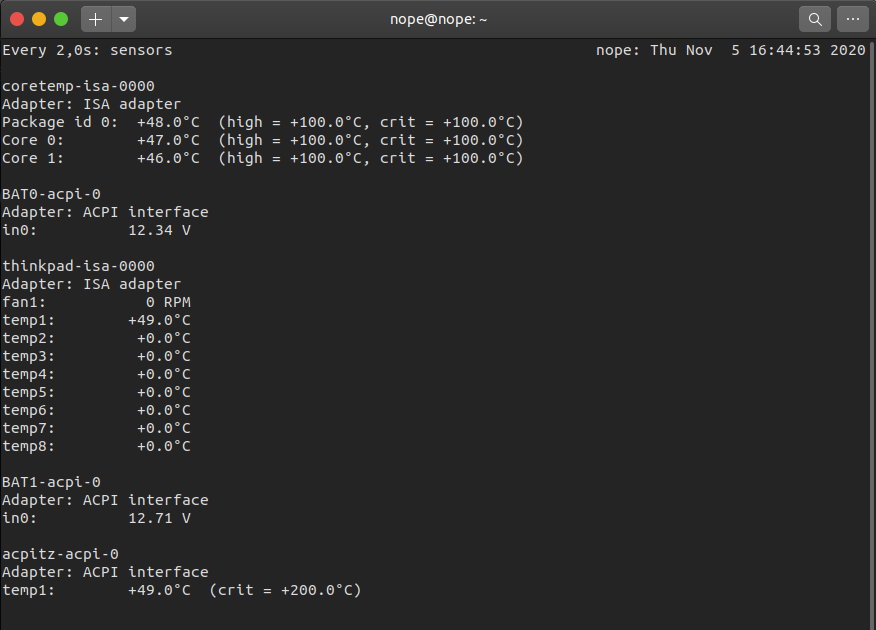
Task: Click the green maximize window icon
Action: pyautogui.click(x=61, y=18)
